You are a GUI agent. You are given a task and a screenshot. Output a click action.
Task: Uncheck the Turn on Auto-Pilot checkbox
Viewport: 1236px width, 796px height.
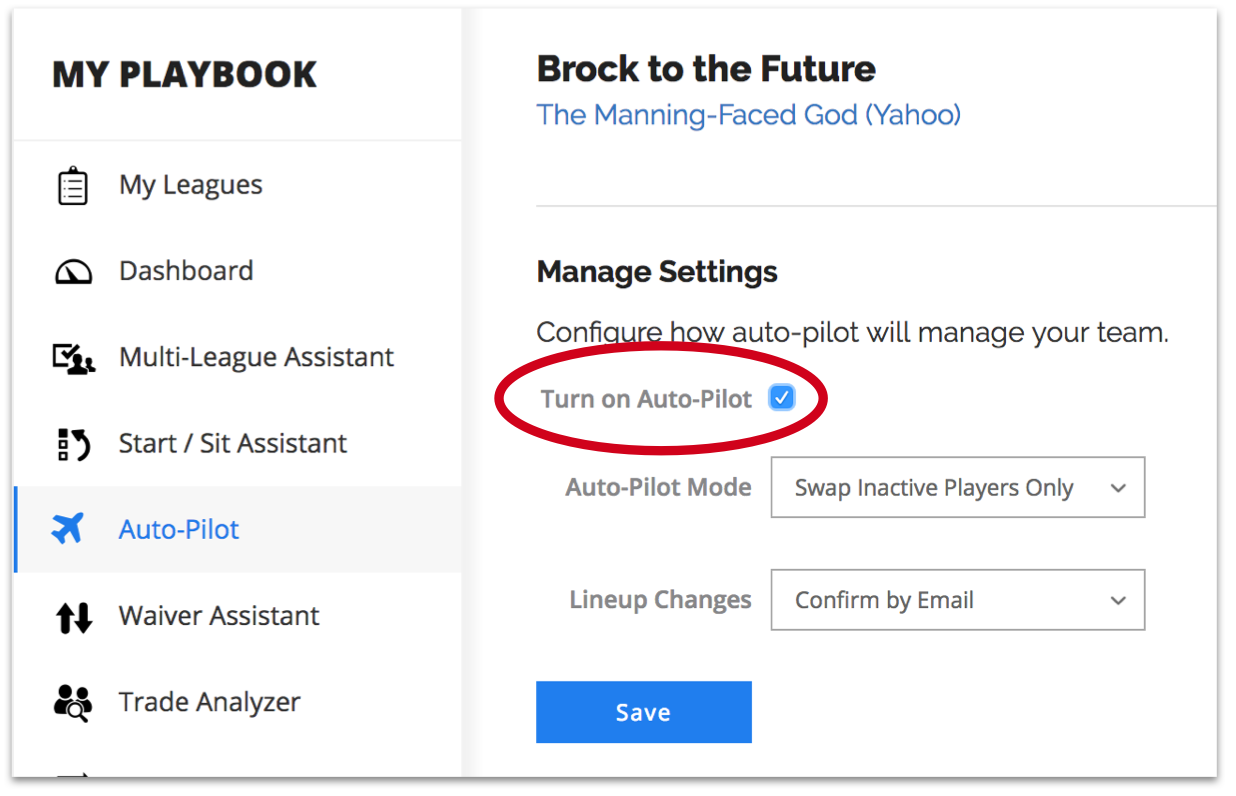(781, 398)
